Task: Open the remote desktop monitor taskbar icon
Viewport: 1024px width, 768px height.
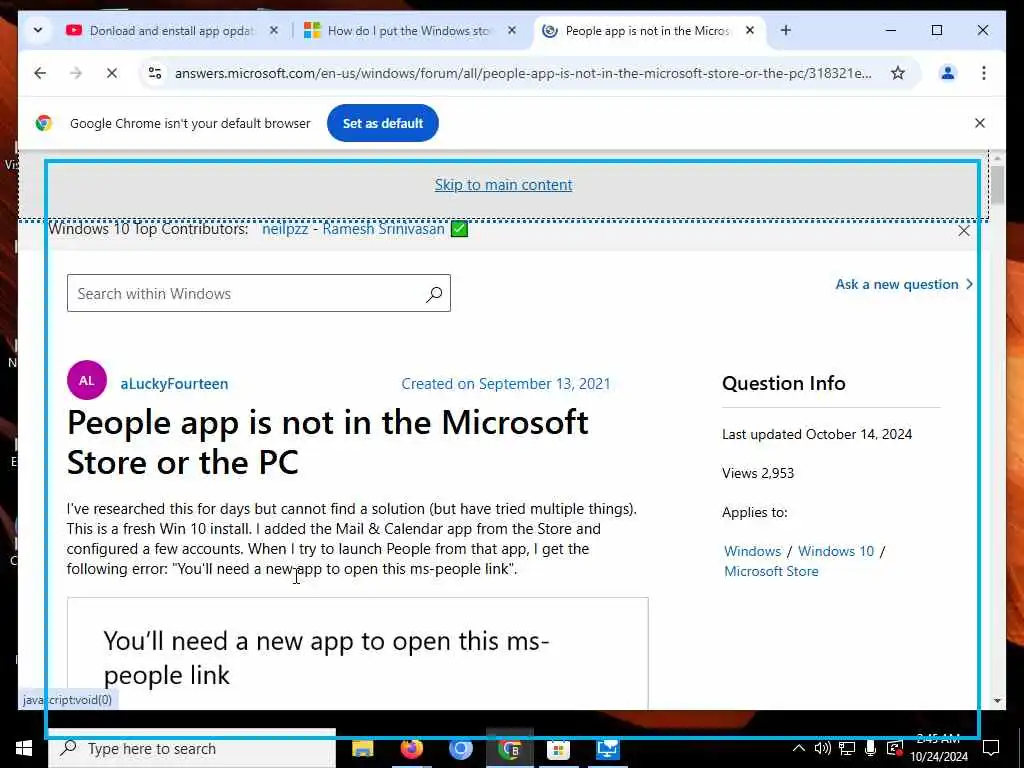Action: 607,748
